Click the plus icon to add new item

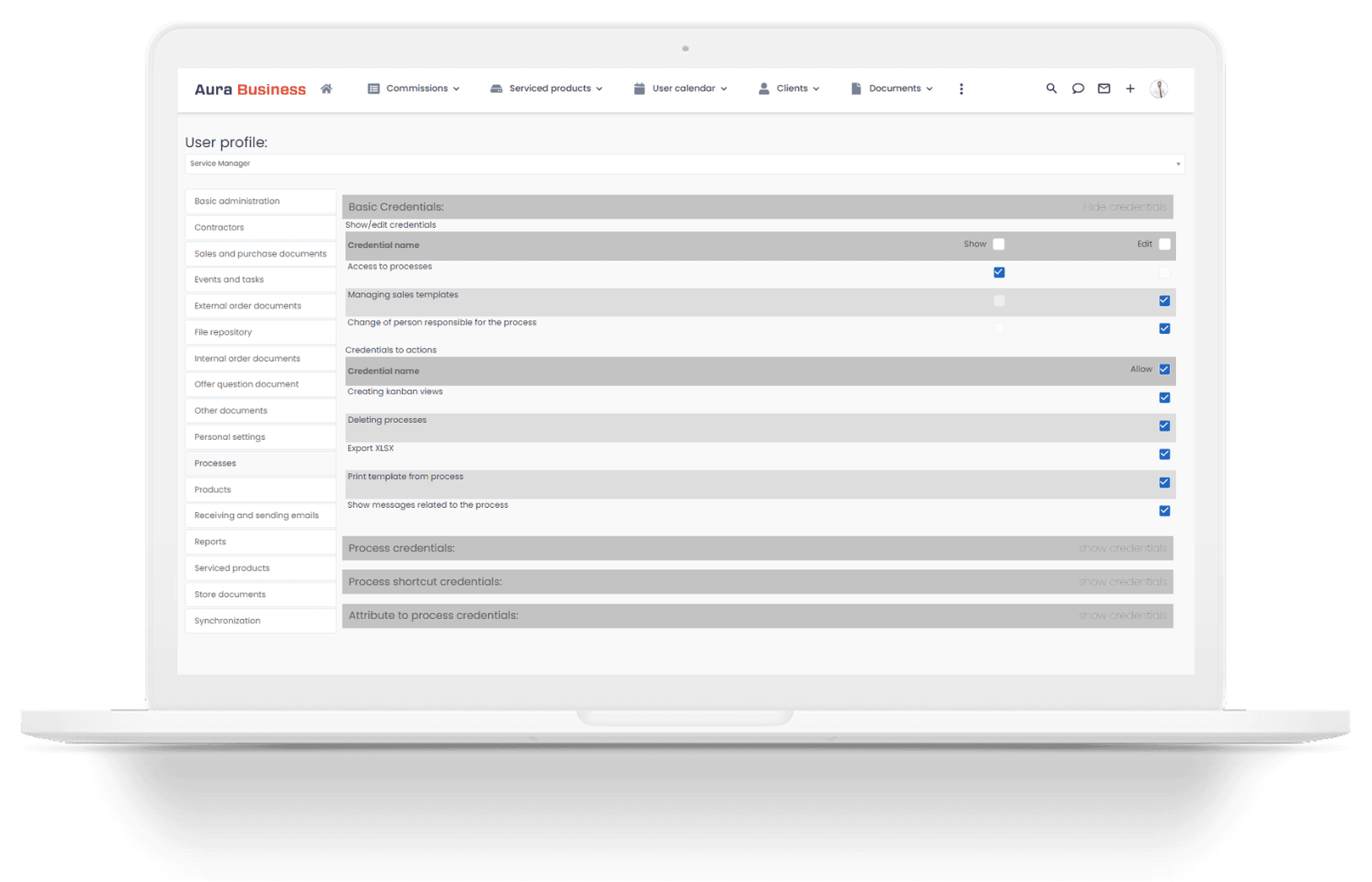[x=1130, y=88]
